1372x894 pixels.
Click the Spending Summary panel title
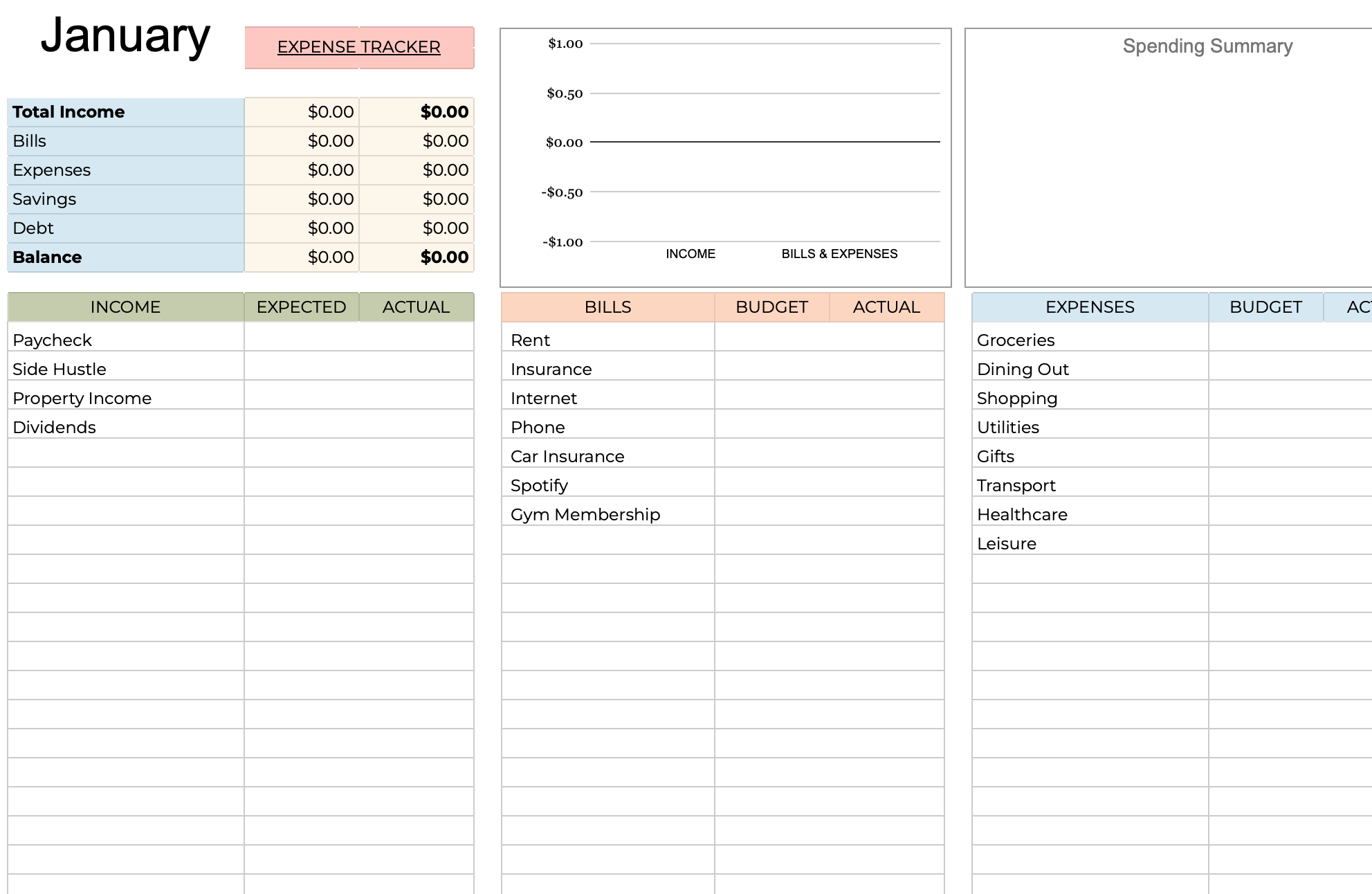1207,46
